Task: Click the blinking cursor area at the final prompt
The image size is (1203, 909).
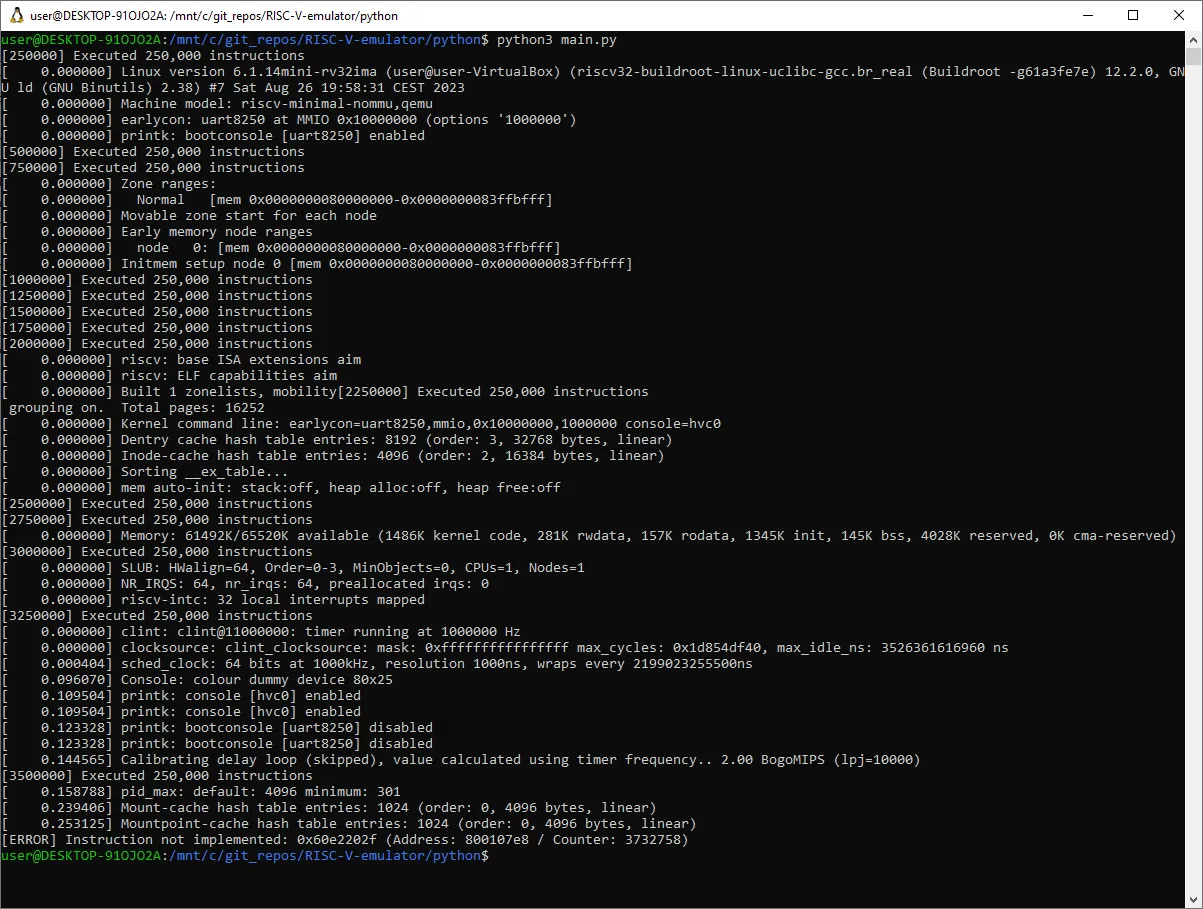Action: pyautogui.click(x=495, y=855)
